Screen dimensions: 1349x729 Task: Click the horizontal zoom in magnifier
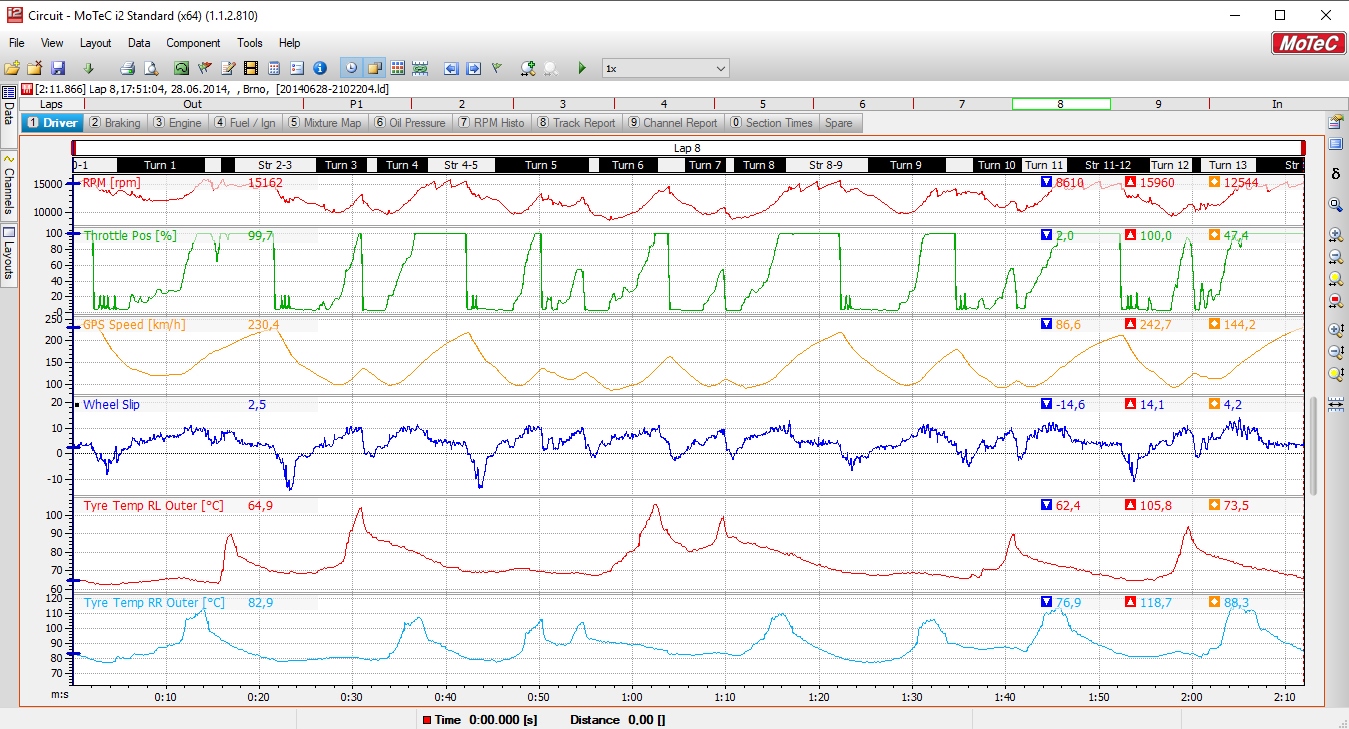1335,235
